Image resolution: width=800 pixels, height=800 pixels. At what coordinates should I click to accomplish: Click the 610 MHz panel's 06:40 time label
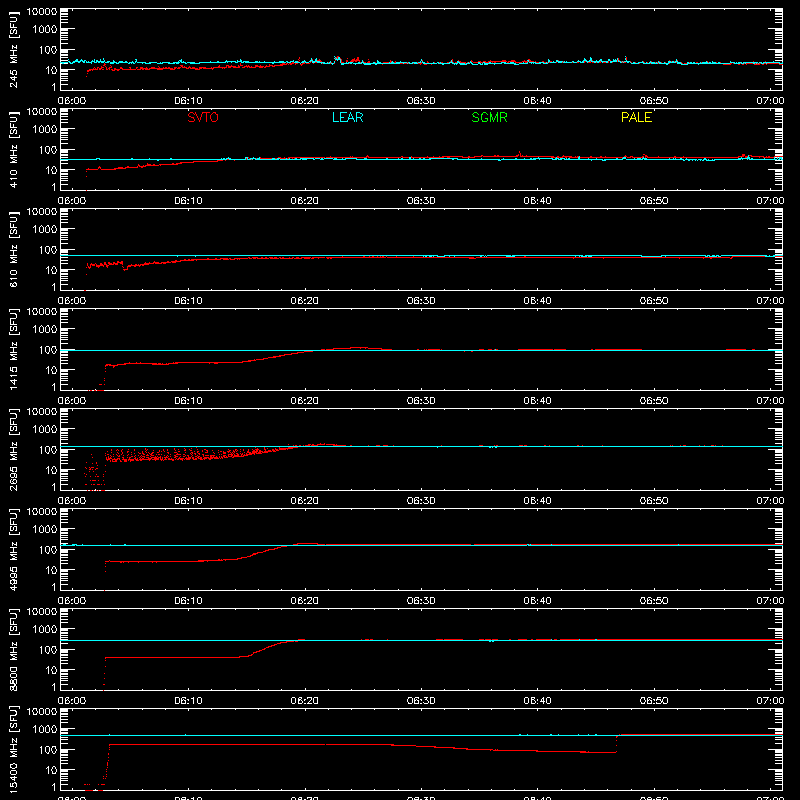[537, 301]
